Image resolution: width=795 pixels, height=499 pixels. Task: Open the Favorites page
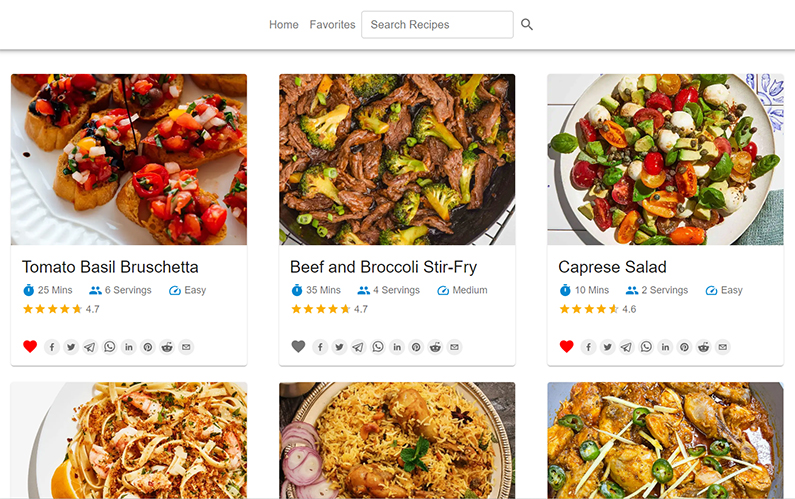coord(332,25)
